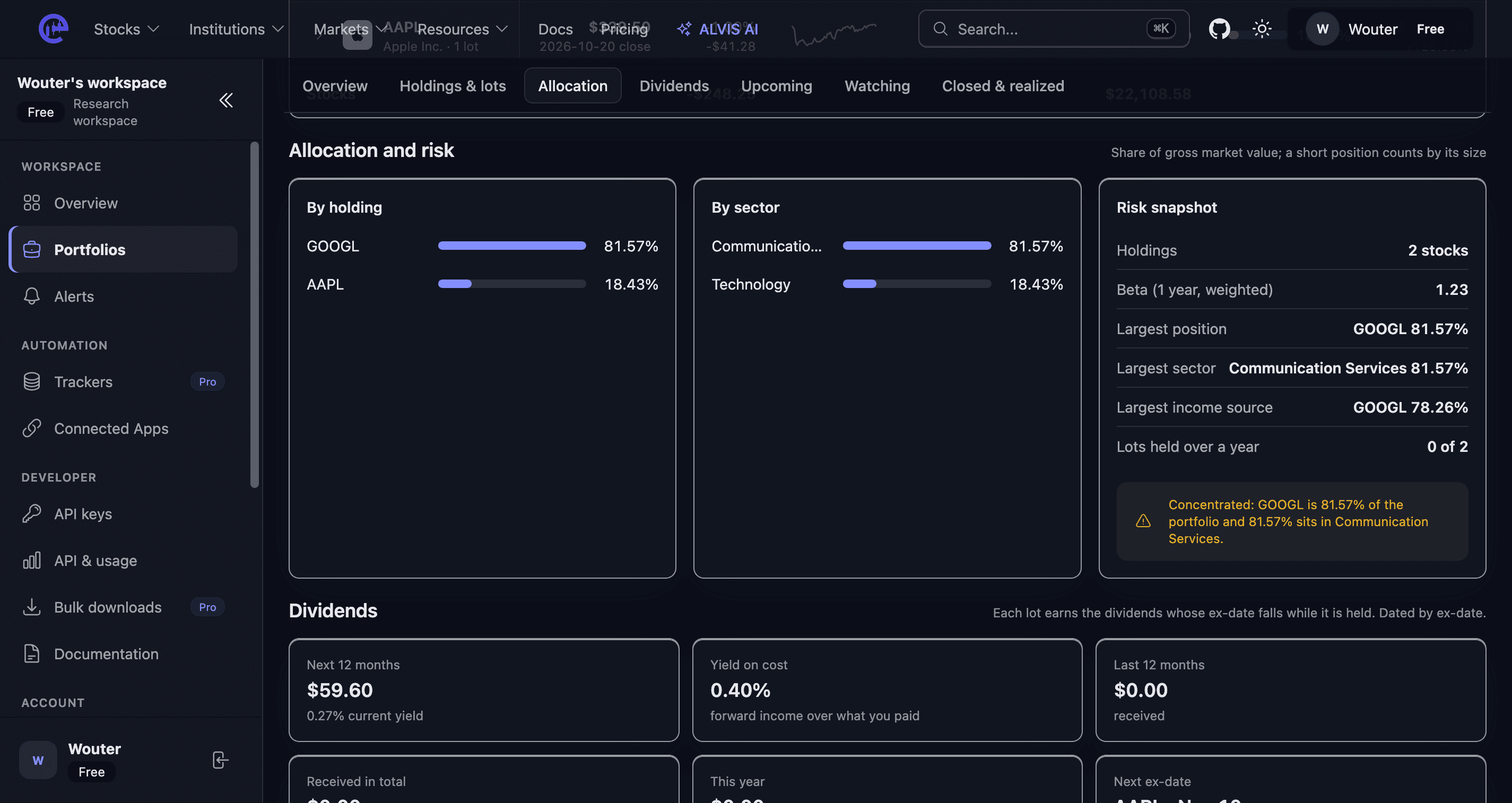Open the Closed & realized tab
Viewport: 1512px width, 803px height.
[1003, 86]
